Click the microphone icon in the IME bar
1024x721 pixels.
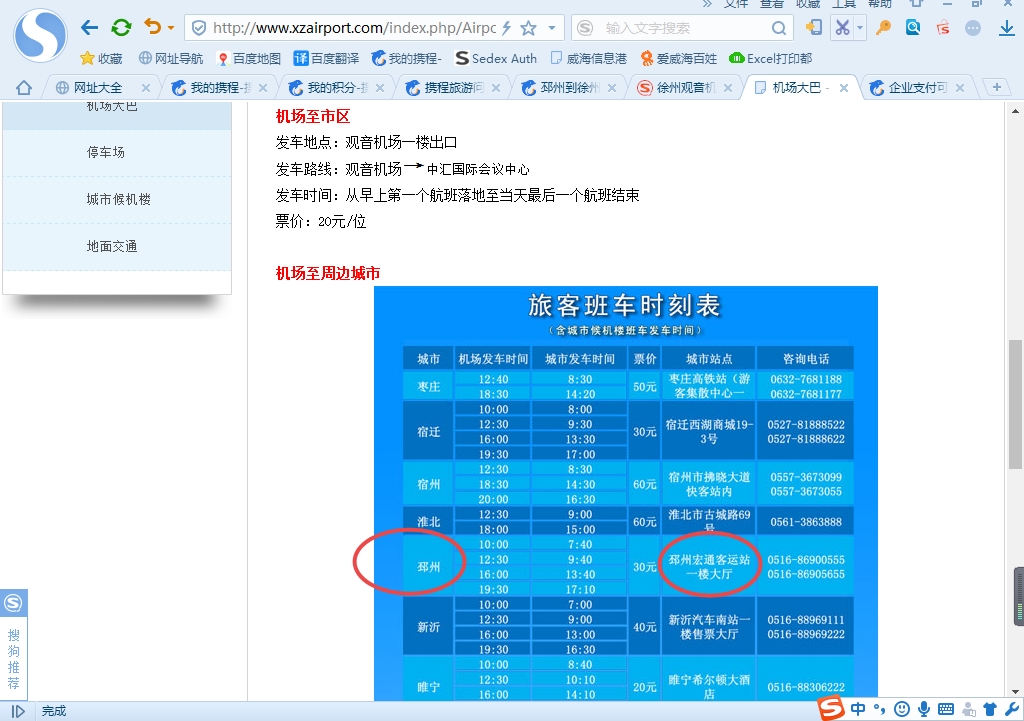924,709
